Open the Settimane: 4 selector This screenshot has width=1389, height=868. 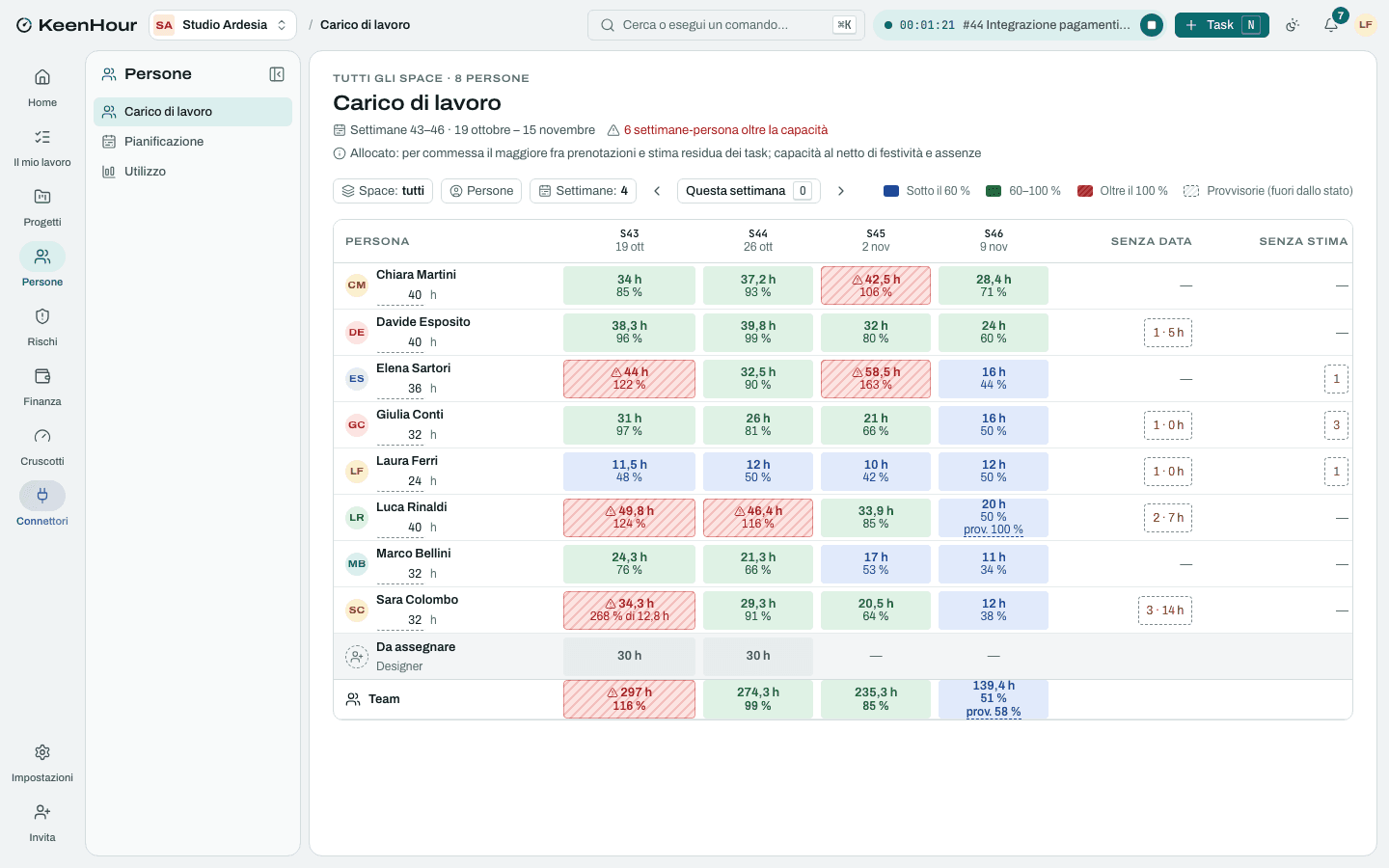click(584, 191)
